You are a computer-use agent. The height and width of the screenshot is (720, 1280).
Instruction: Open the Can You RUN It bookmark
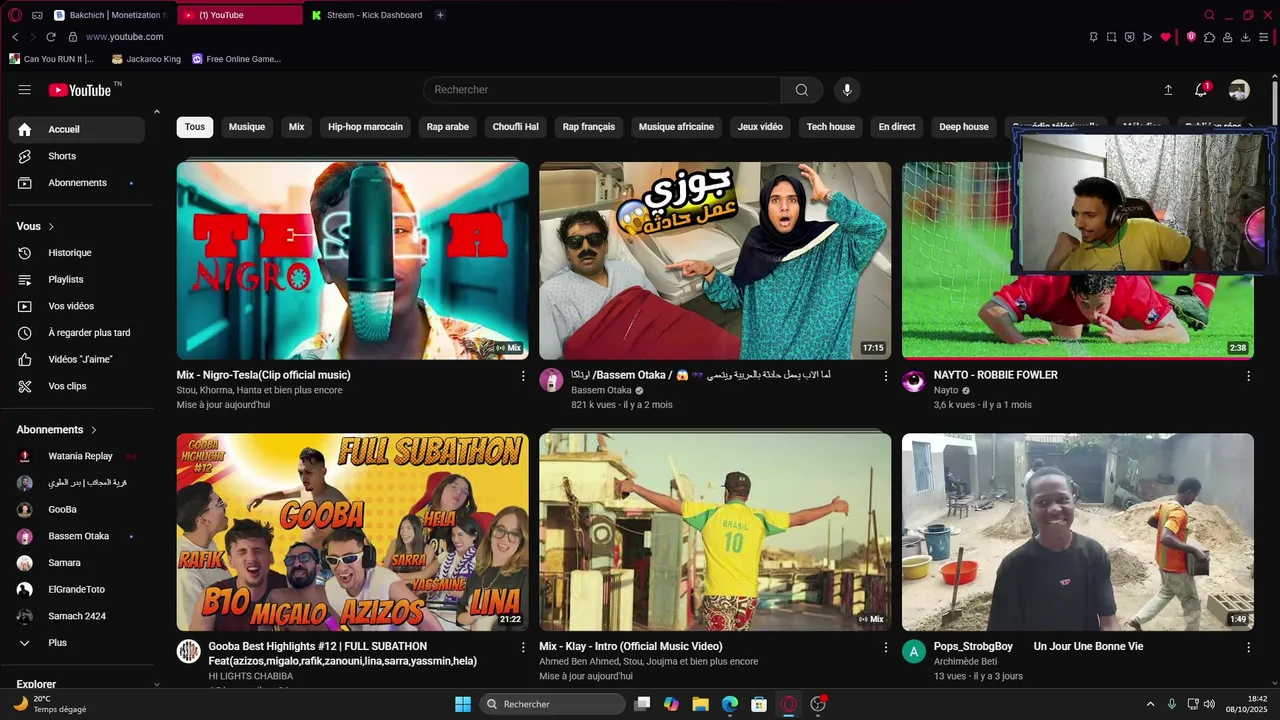tap(51, 59)
